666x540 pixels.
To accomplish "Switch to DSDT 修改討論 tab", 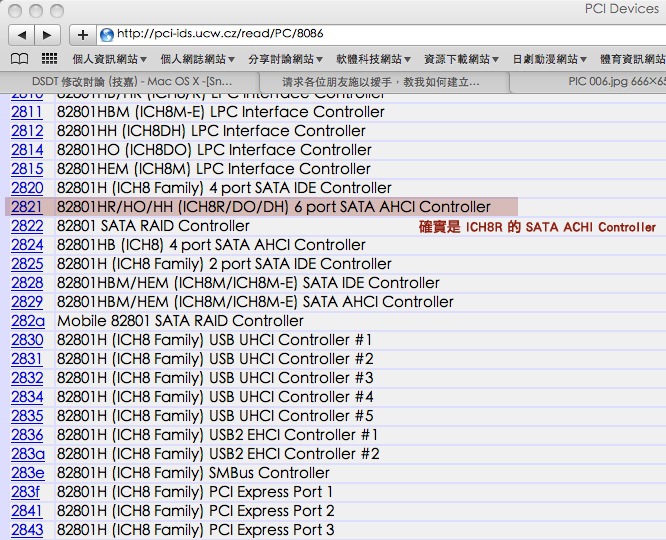I will (130, 82).
